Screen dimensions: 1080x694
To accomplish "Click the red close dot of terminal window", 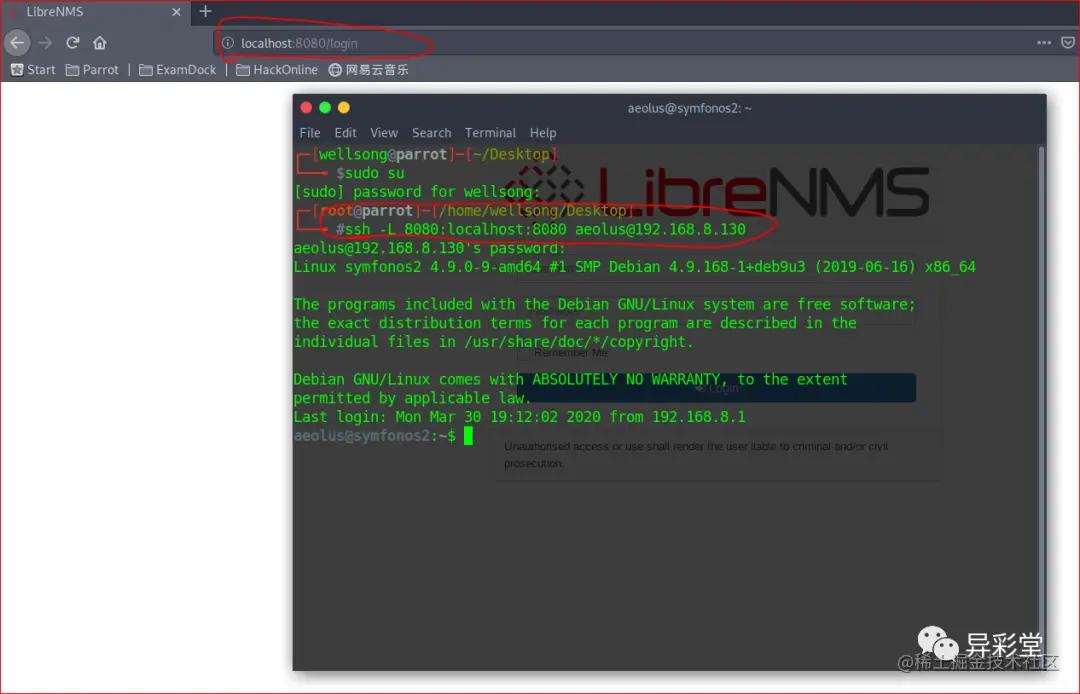I will (307, 107).
